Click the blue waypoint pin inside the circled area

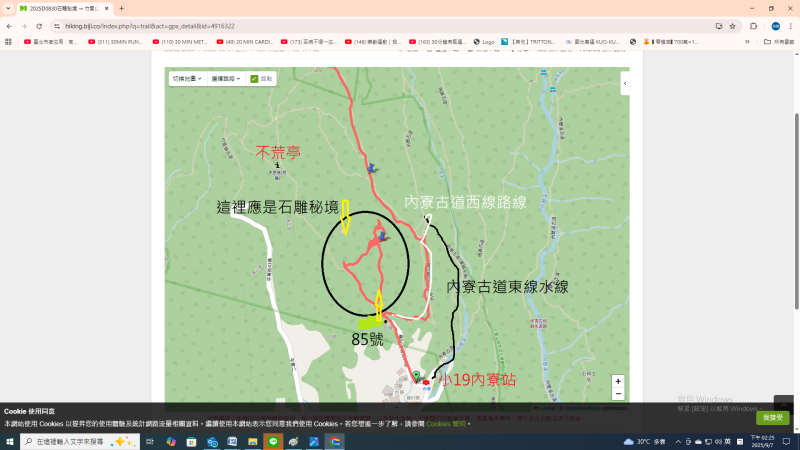point(382,236)
